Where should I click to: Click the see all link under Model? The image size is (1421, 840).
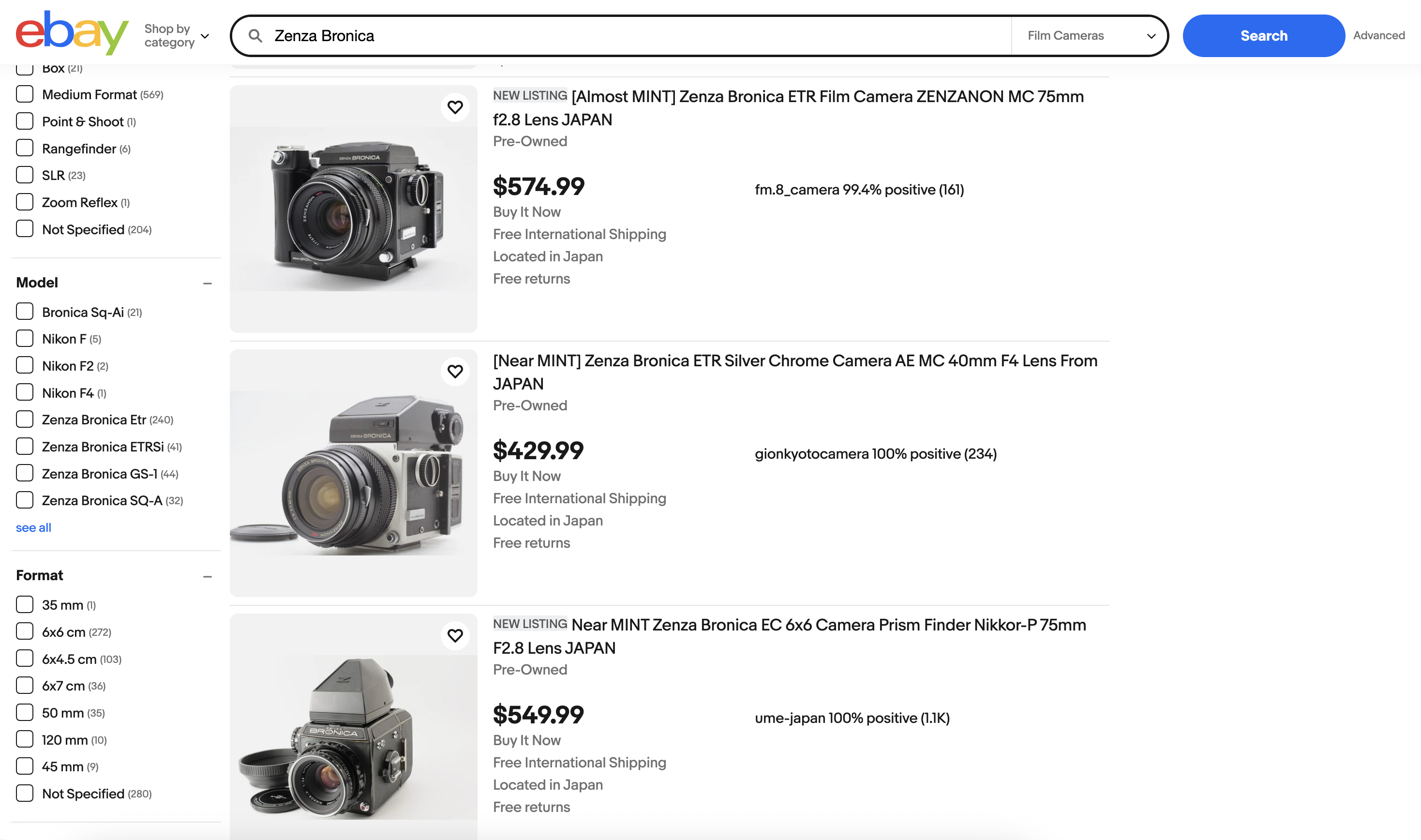[33, 527]
